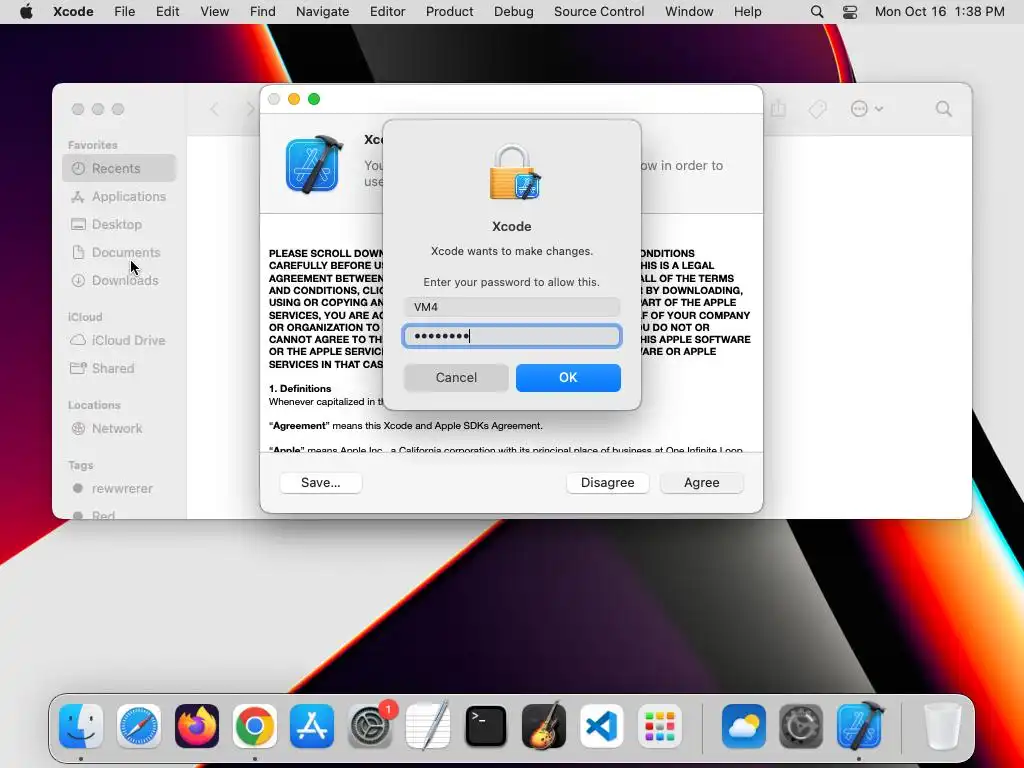The height and width of the screenshot is (768, 1024).
Task: Open the Apple menu
Action: click(x=26, y=12)
